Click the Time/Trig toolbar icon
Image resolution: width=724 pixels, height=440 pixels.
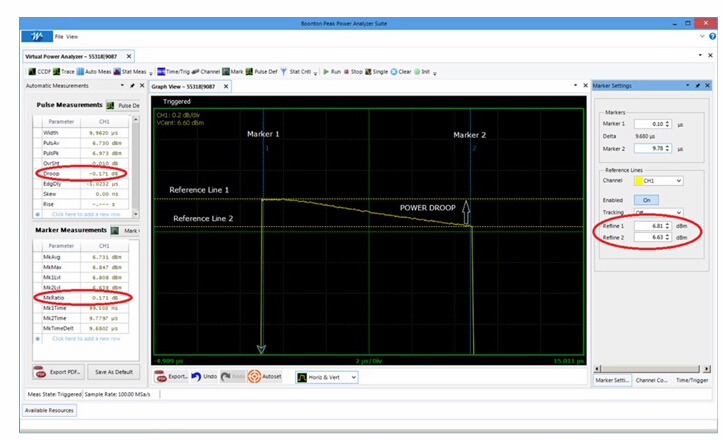click(x=162, y=72)
